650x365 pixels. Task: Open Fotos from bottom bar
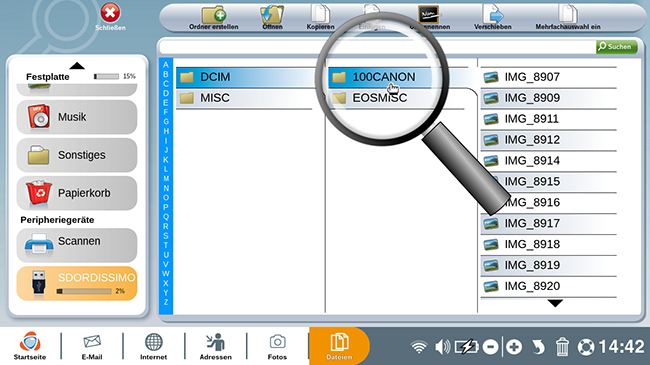pos(277,346)
